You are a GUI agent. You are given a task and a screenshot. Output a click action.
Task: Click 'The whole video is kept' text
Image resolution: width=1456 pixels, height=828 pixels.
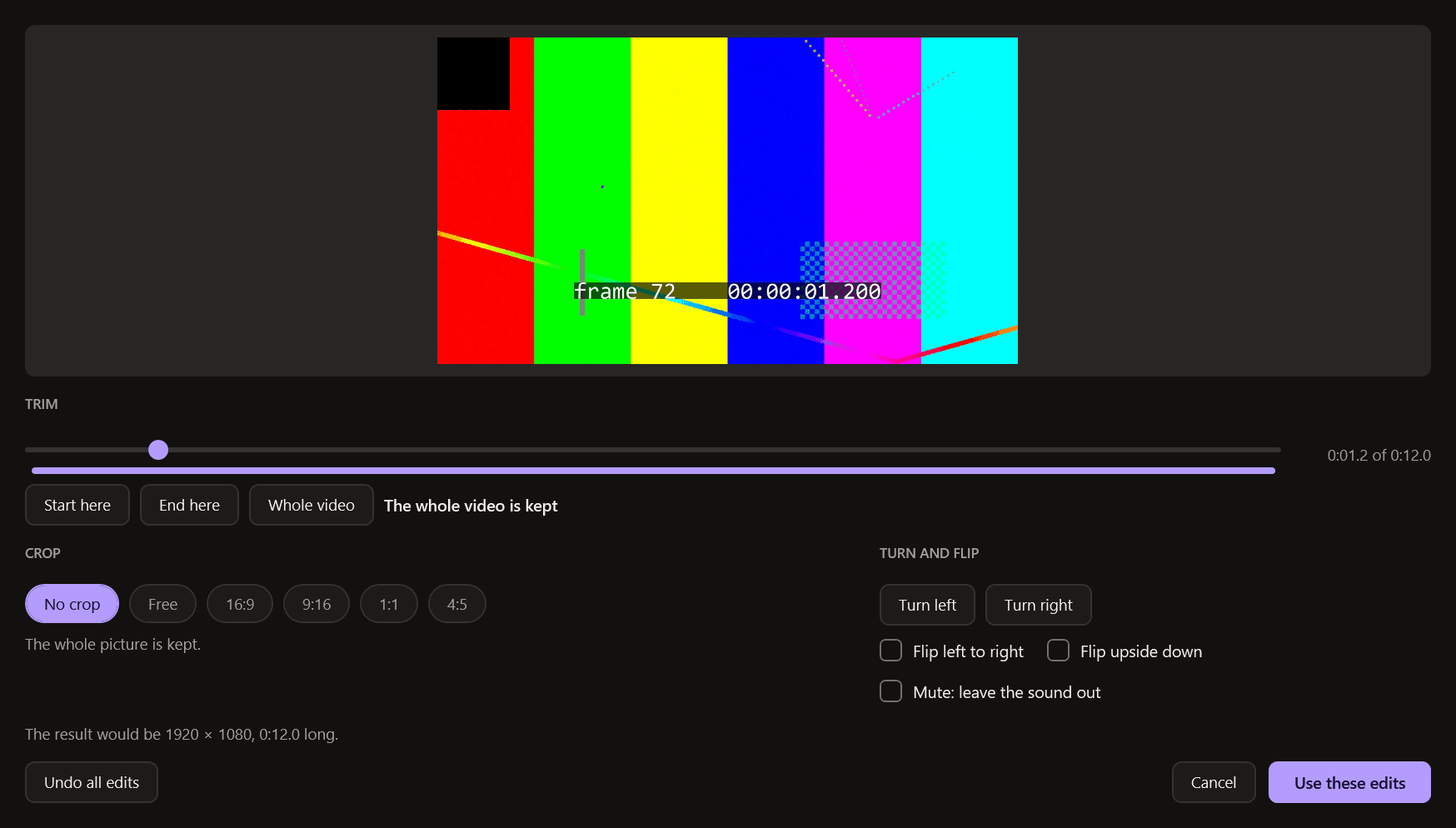pos(471,506)
